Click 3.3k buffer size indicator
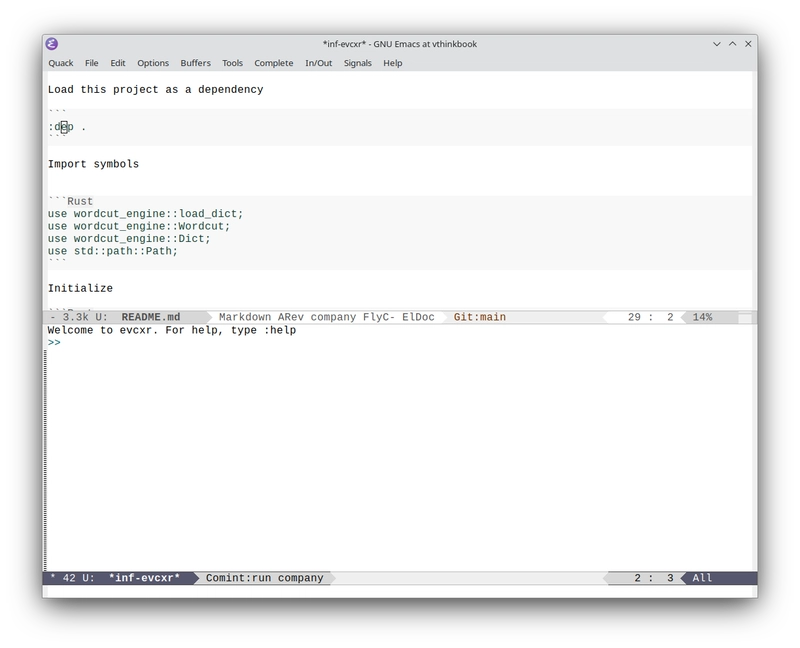This screenshot has width=800, height=648. [76, 317]
